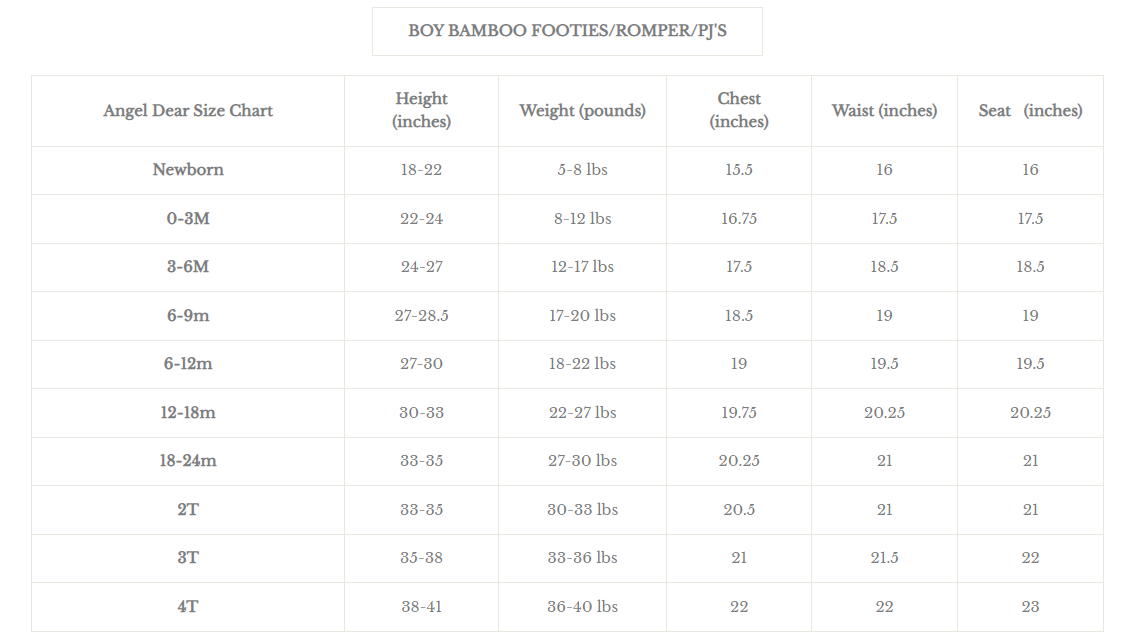Click the Waist (inches) column header
Image resolution: width=1126 pixels, height=643 pixels.
coord(885,111)
